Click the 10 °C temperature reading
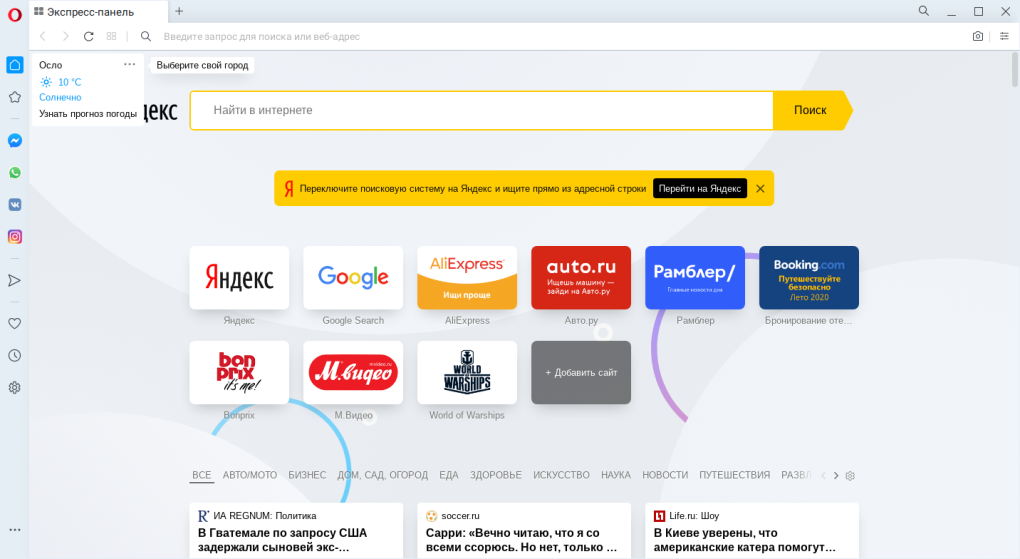The image size is (1020, 559). 70,82
